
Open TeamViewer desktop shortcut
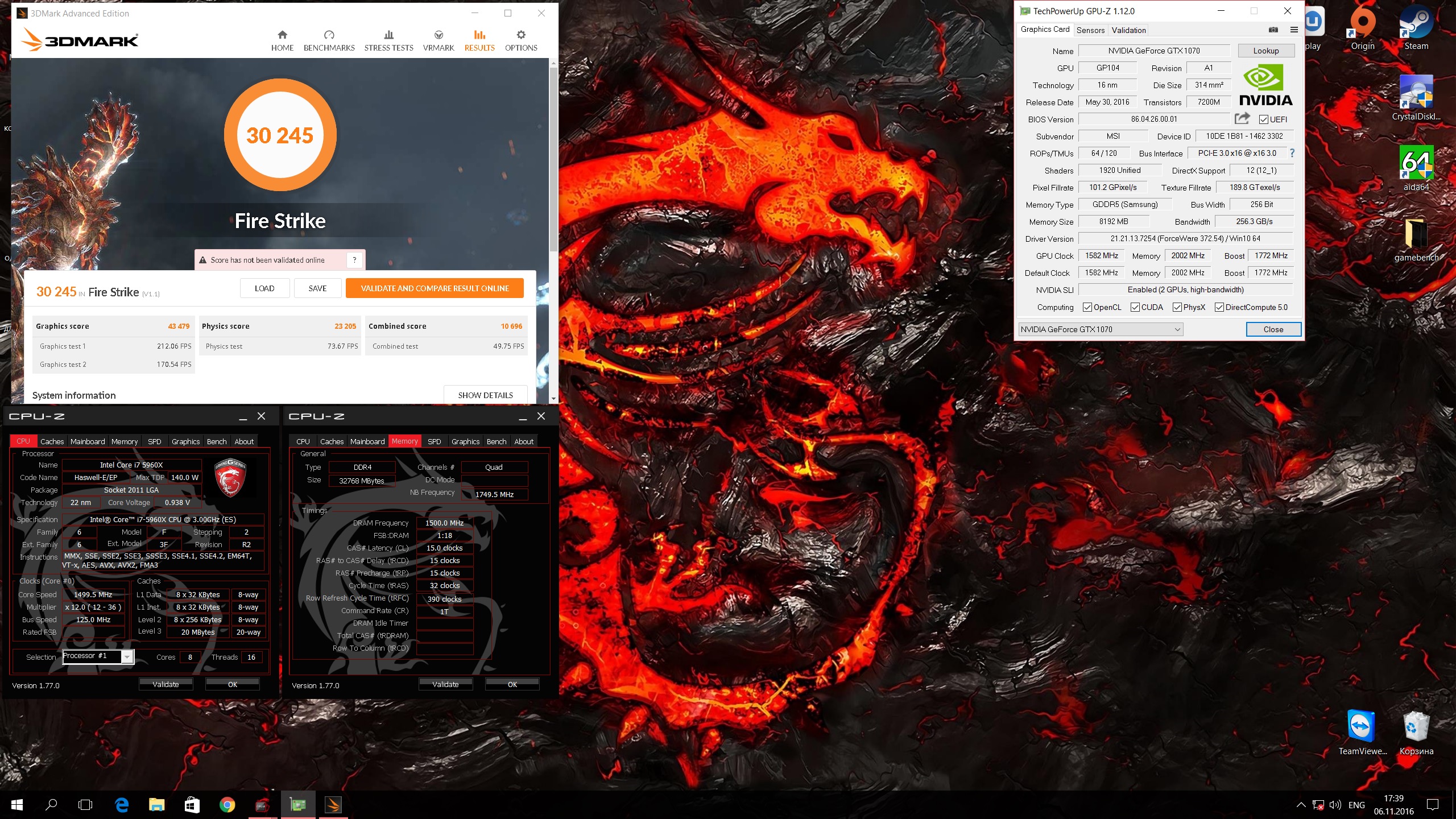click(1362, 733)
